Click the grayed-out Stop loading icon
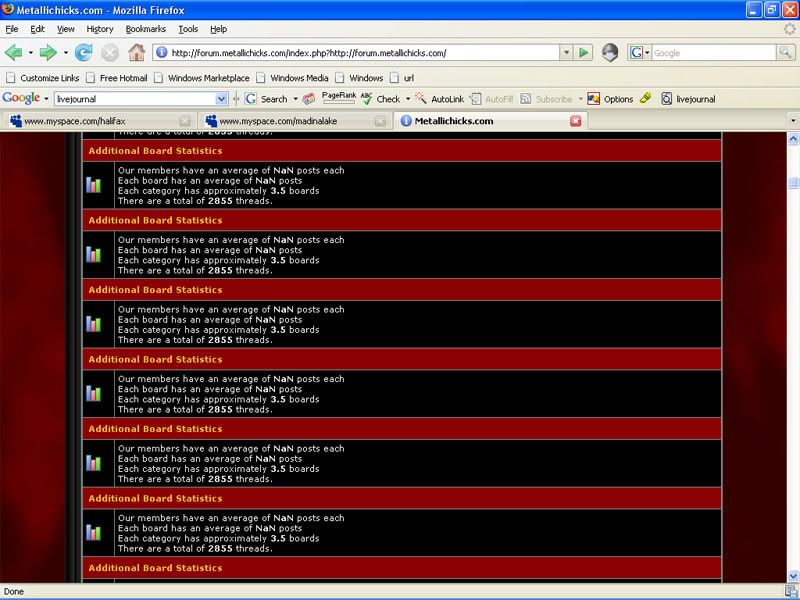Screen dimensions: 800x600 click(110, 53)
